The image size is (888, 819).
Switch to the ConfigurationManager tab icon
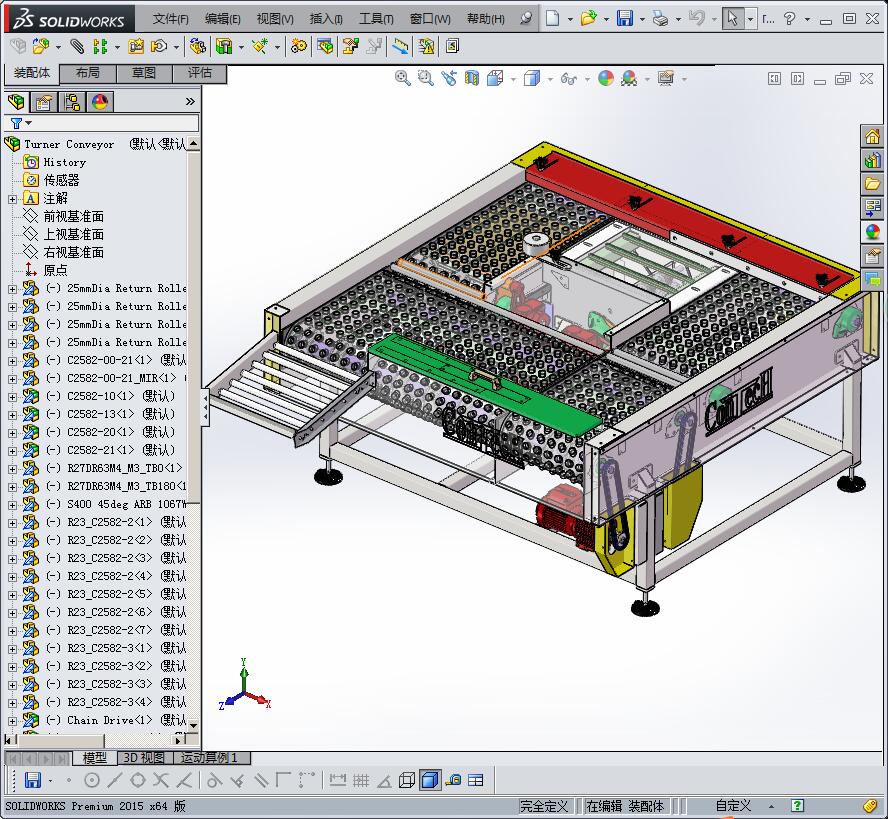point(71,102)
